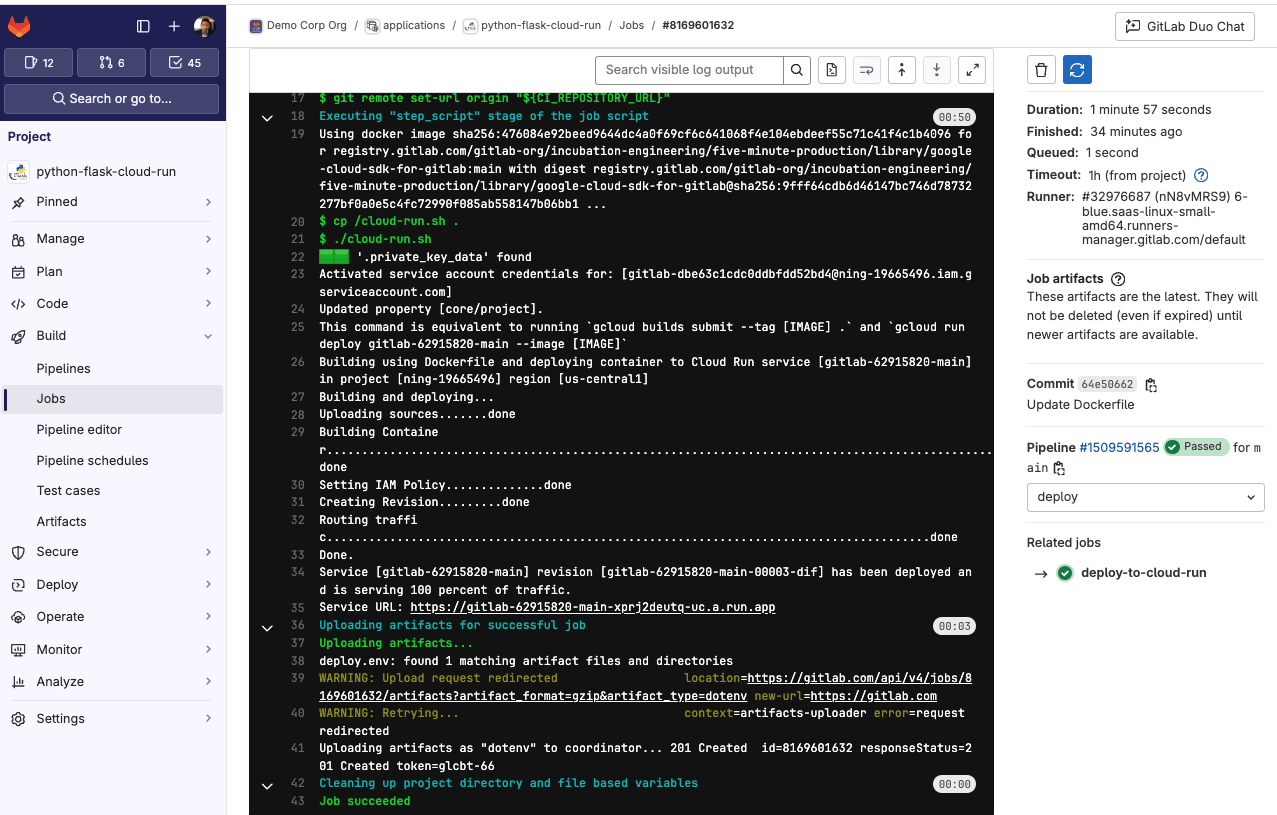This screenshot has width=1277, height=815.
Task: Select Jobs in the sidebar
Action: tap(111, 399)
